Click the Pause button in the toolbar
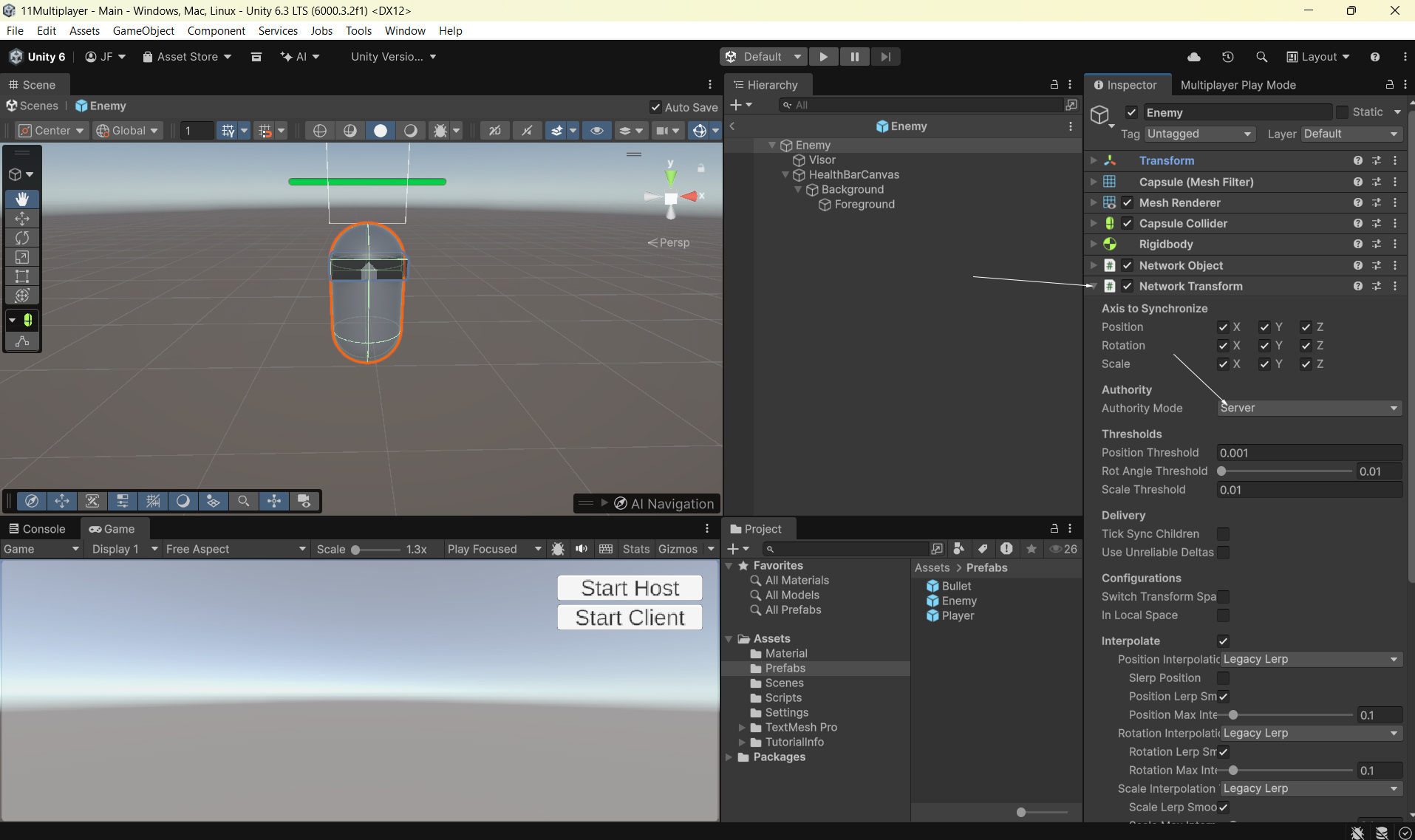Image resolution: width=1415 pixels, height=840 pixels. pos(854,57)
